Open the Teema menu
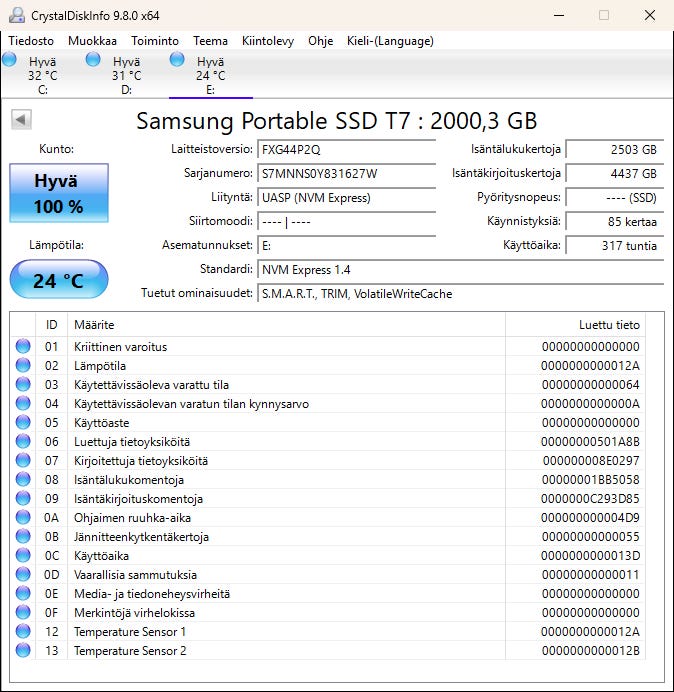 210,41
